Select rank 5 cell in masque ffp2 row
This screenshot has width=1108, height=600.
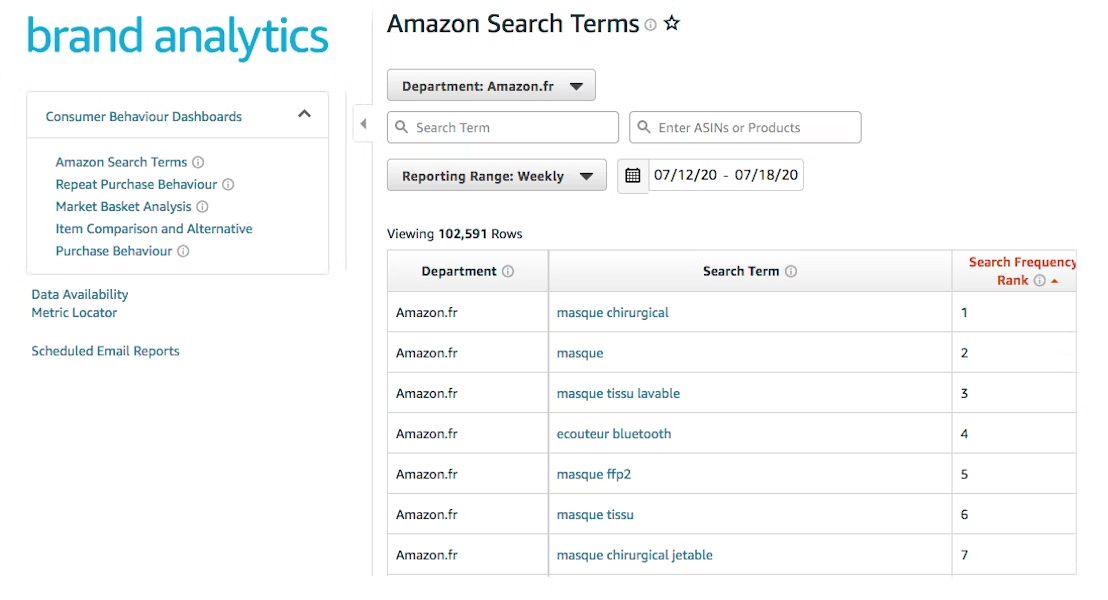click(x=1014, y=474)
